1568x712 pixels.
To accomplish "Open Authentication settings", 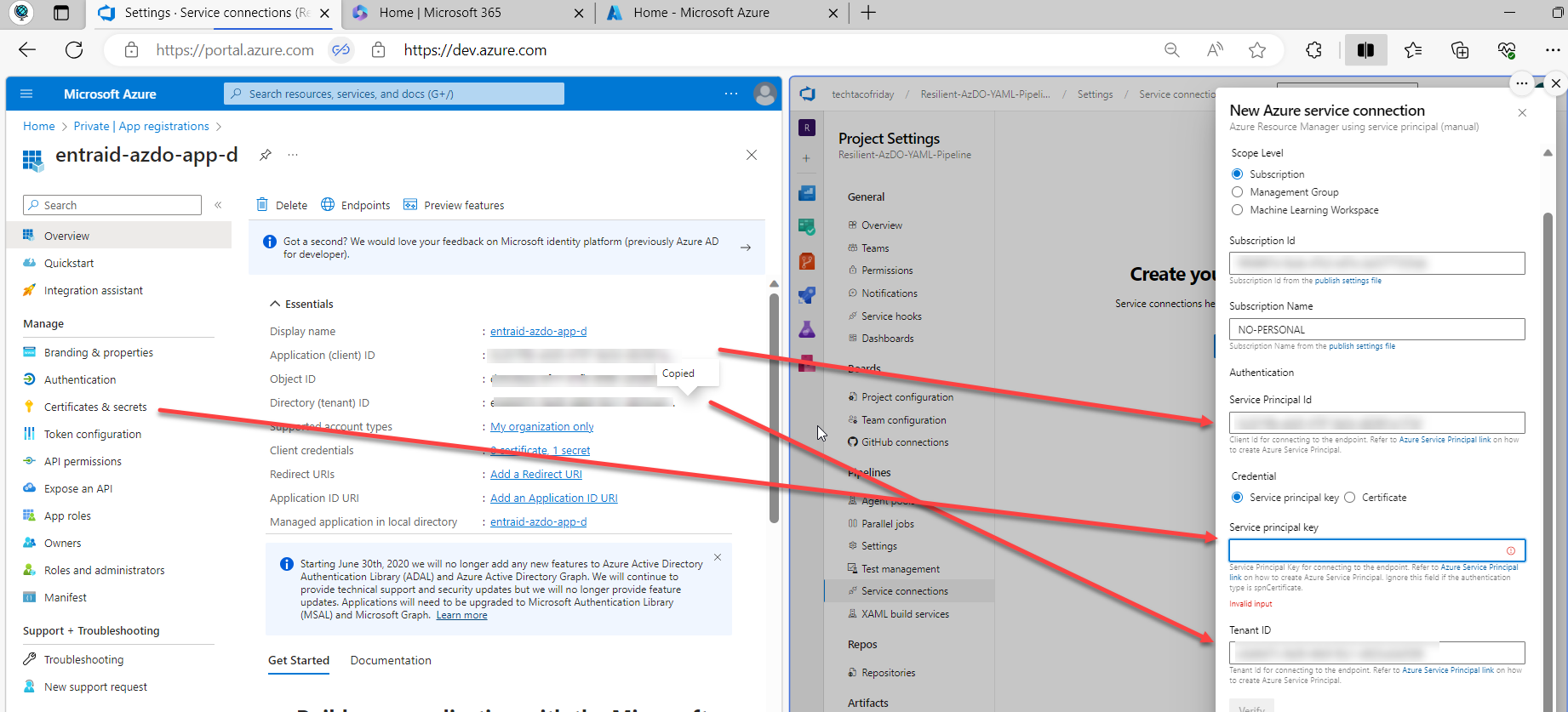I will click(80, 379).
